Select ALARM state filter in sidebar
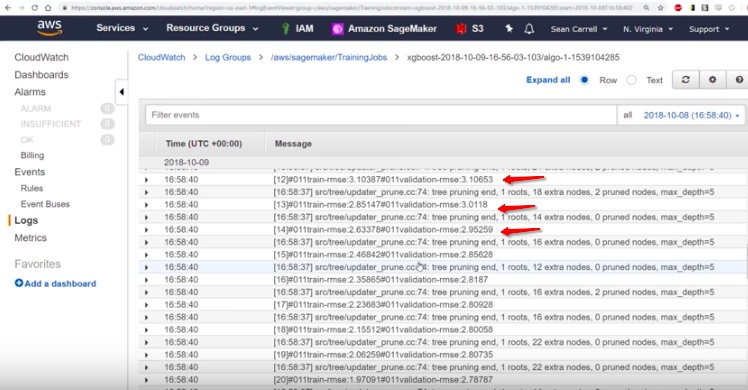Viewport: 748px width, 390px height. coord(36,109)
